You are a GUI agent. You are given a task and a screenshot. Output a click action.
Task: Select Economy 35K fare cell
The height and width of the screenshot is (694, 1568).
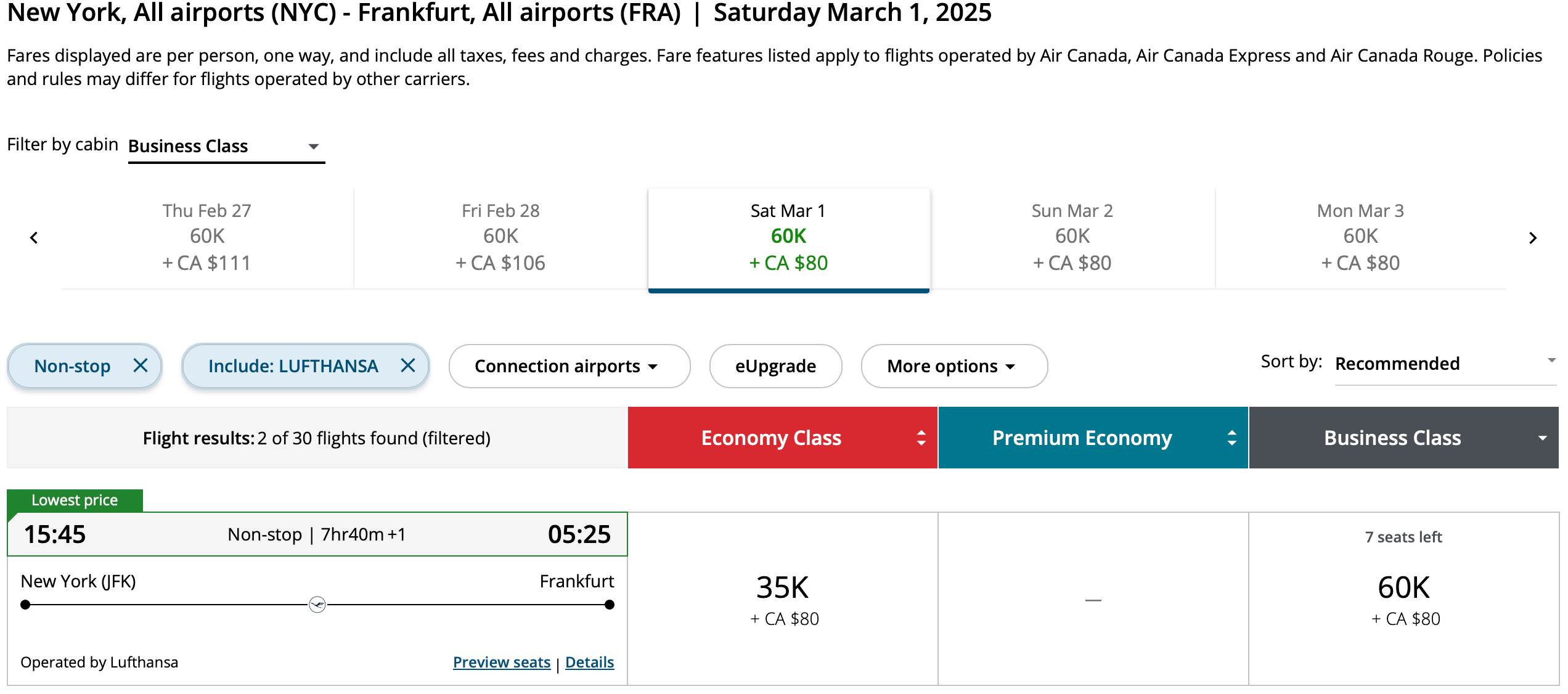783,598
